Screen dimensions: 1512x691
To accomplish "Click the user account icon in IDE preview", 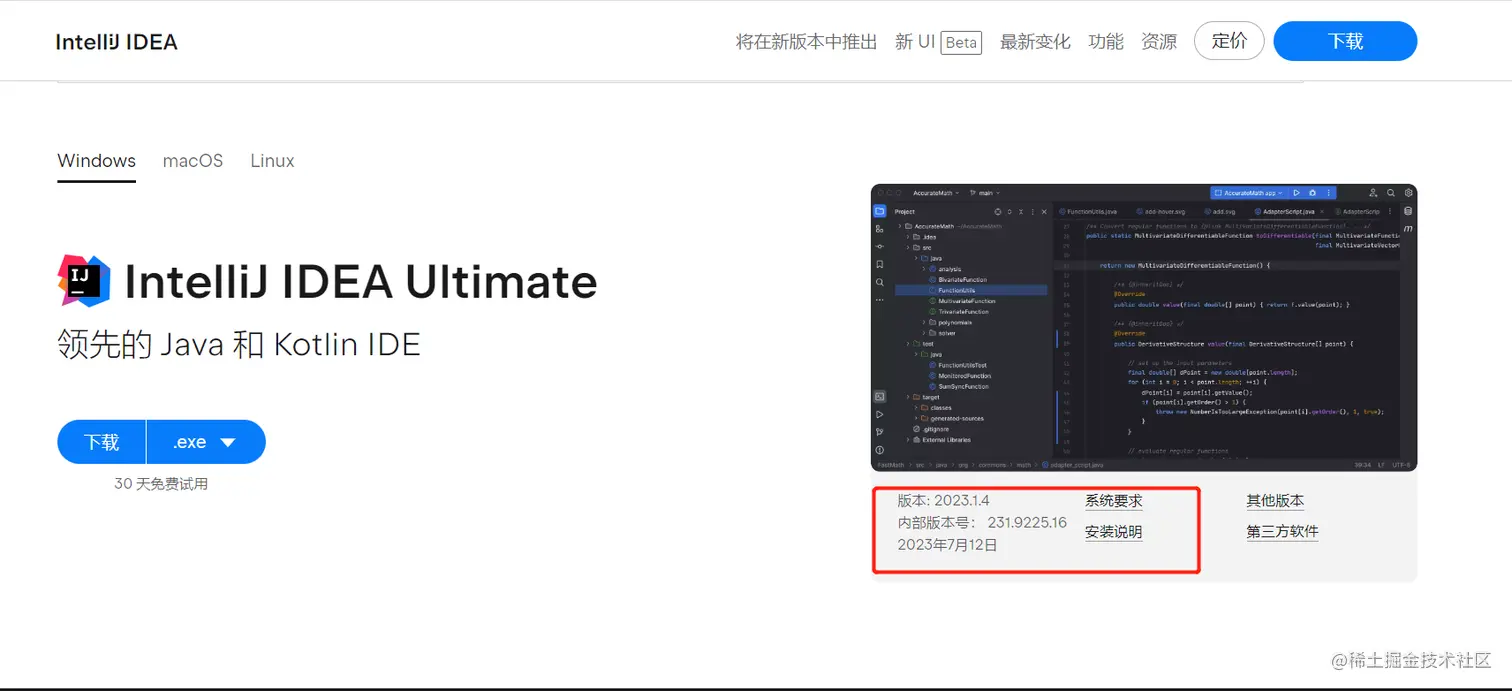I will (x=1373, y=193).
